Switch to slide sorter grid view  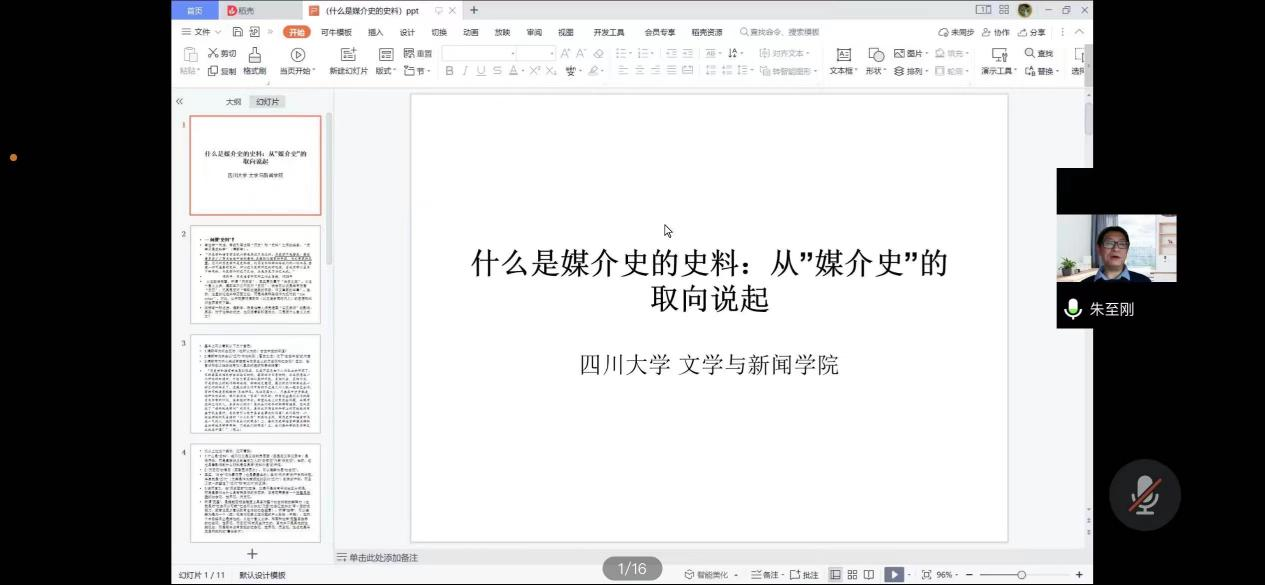point(852,574)
